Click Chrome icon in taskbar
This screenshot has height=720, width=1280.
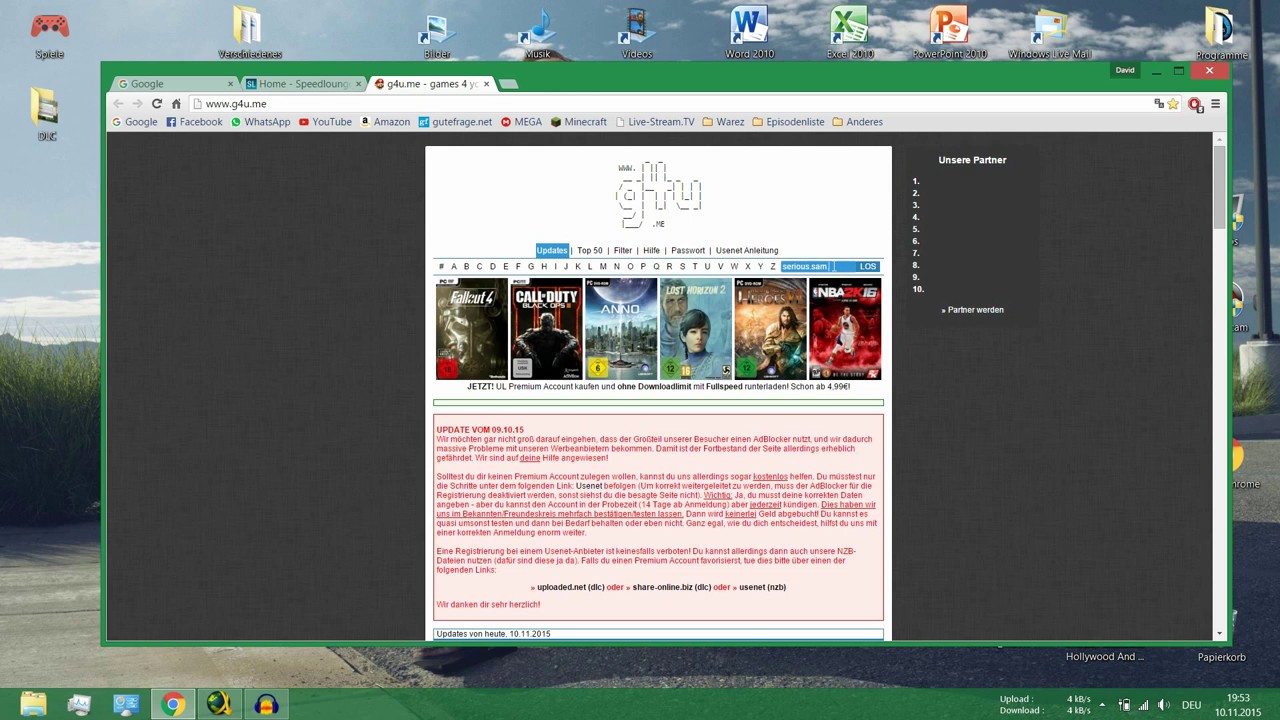(173, 704)
